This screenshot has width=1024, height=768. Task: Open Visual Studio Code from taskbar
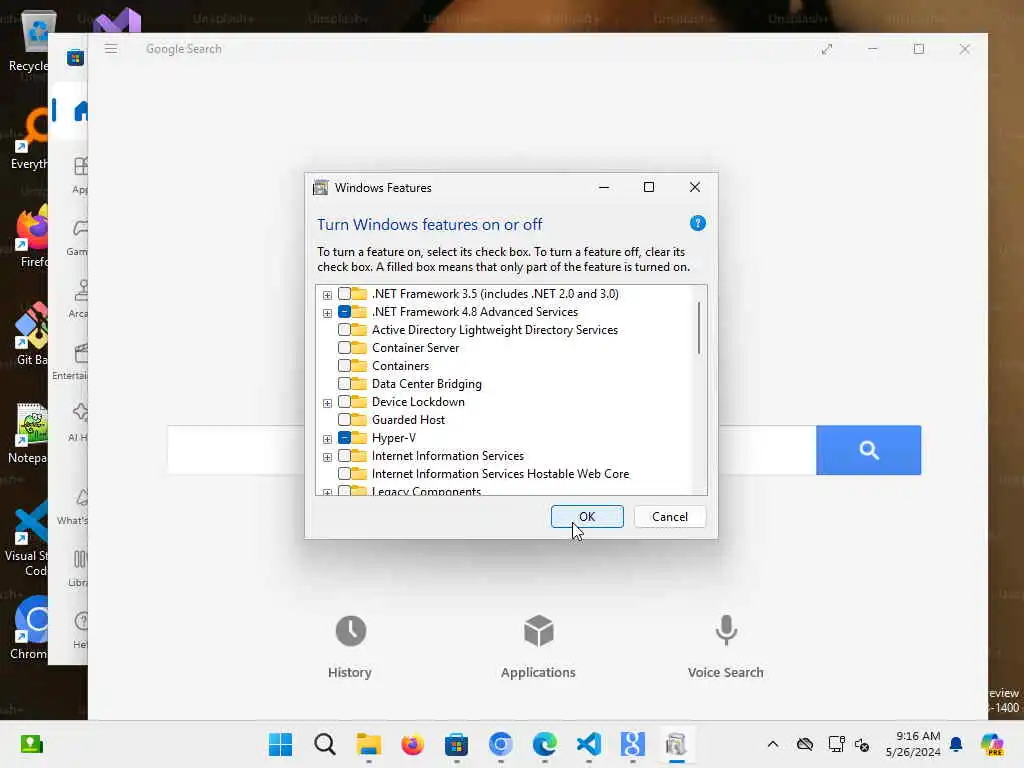tap(588, 744)
